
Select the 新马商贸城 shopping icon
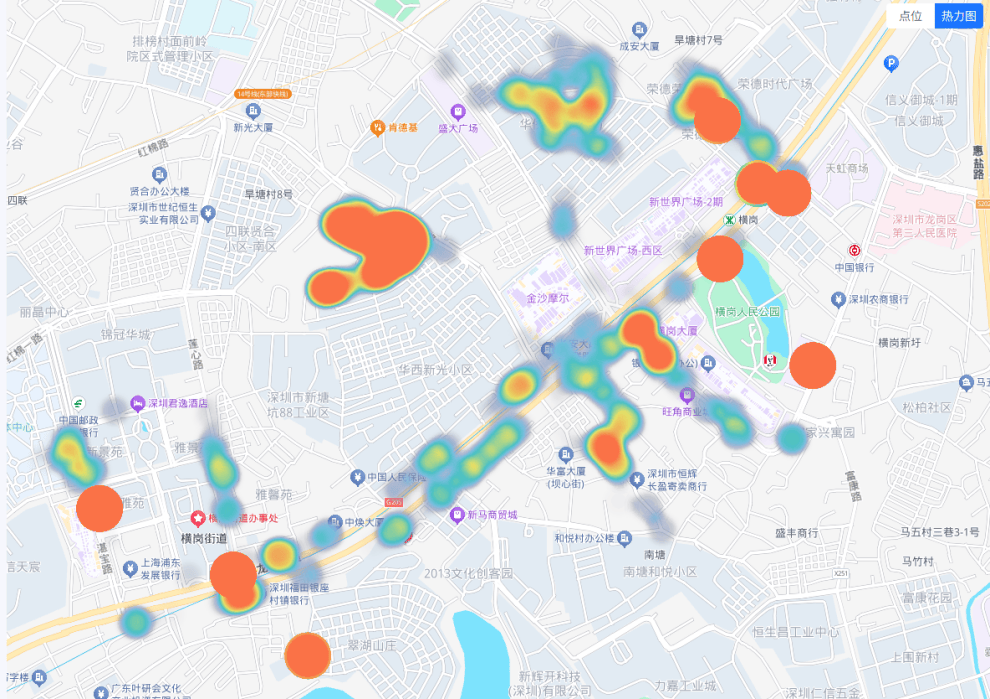click(457, 515)
